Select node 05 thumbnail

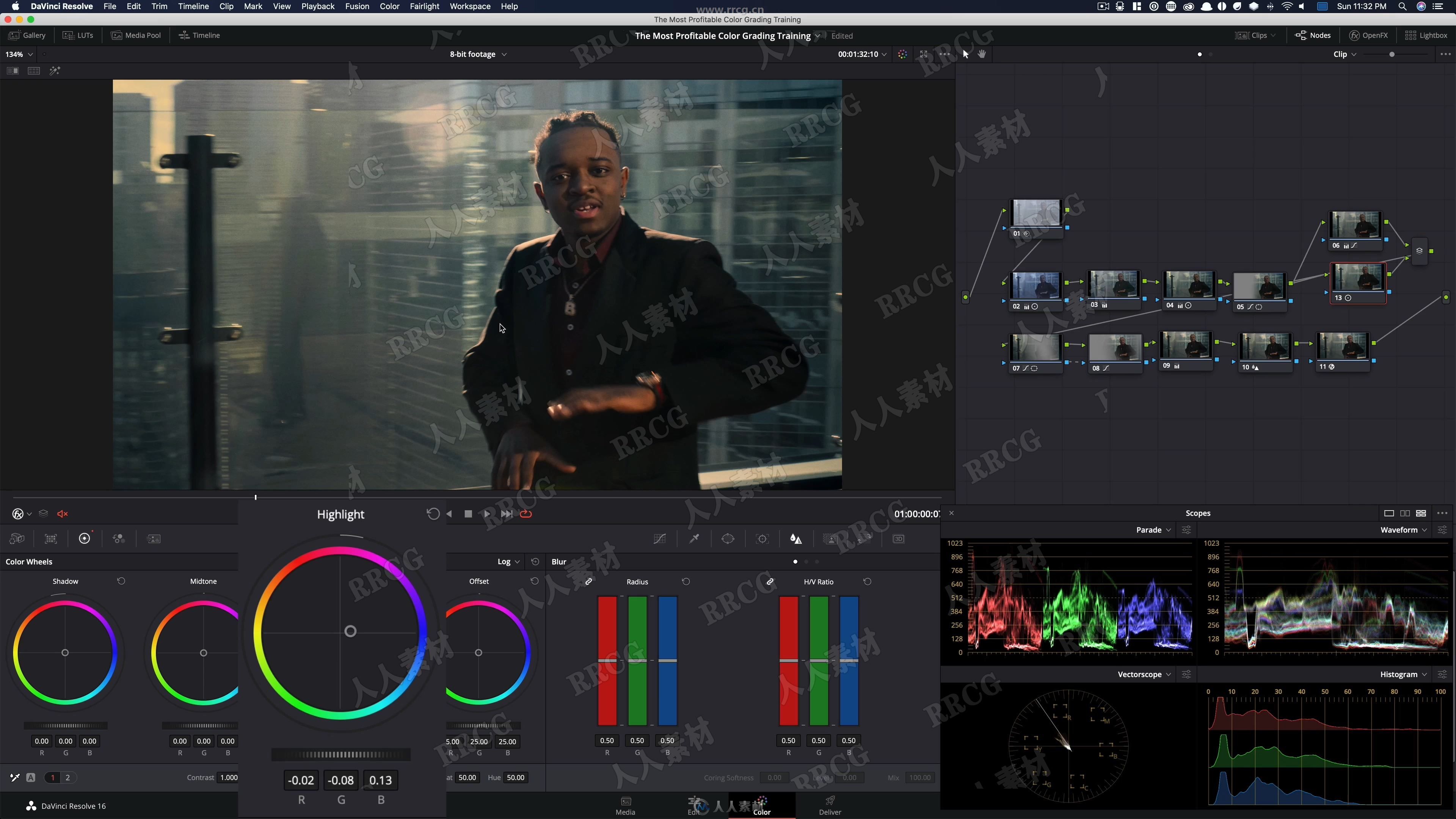tap(1259, 286)
